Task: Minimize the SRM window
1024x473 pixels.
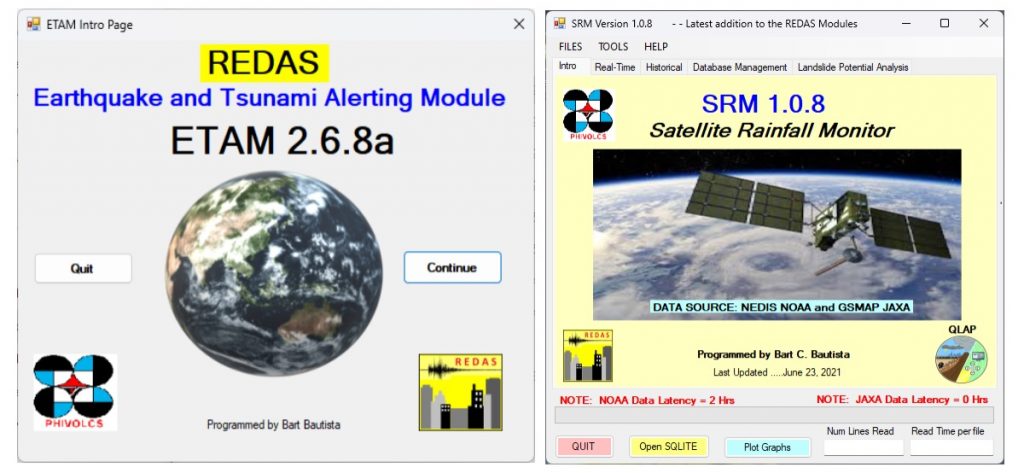Action: click(x=906, y=24)
